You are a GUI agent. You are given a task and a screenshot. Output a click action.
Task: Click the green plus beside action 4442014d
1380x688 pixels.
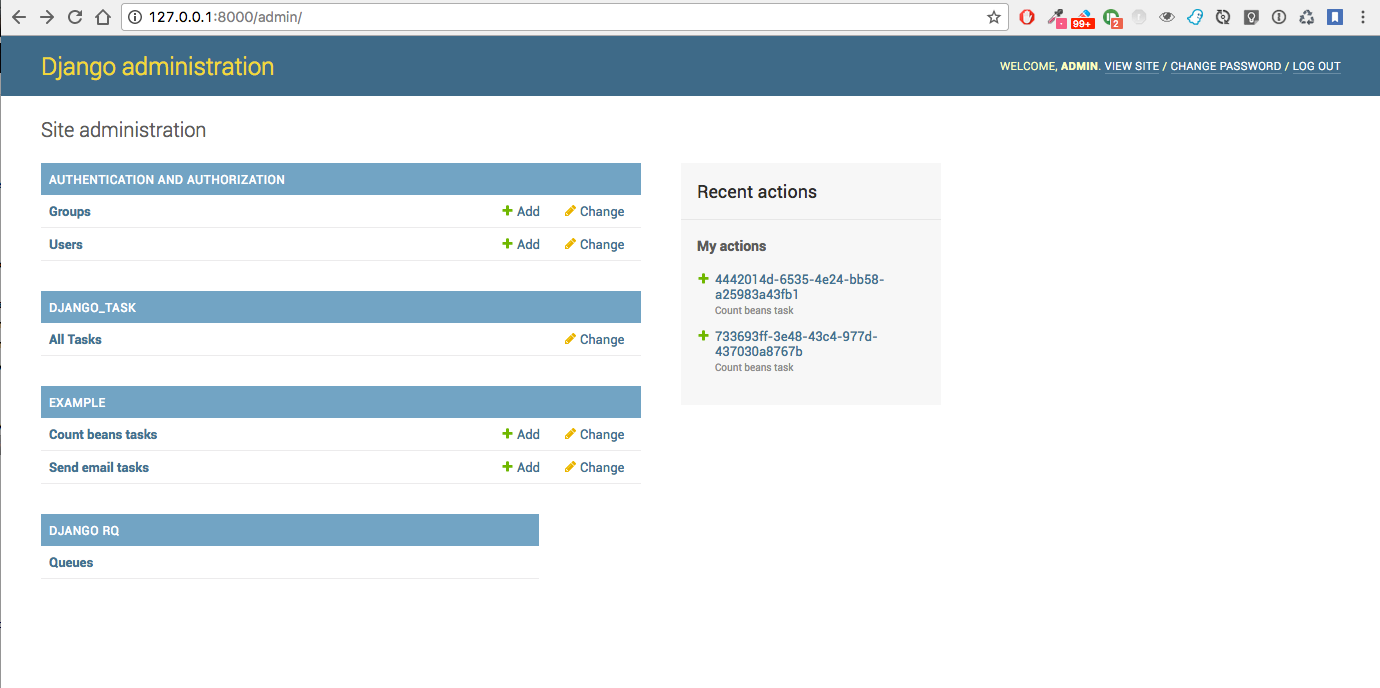coord(703,279)
